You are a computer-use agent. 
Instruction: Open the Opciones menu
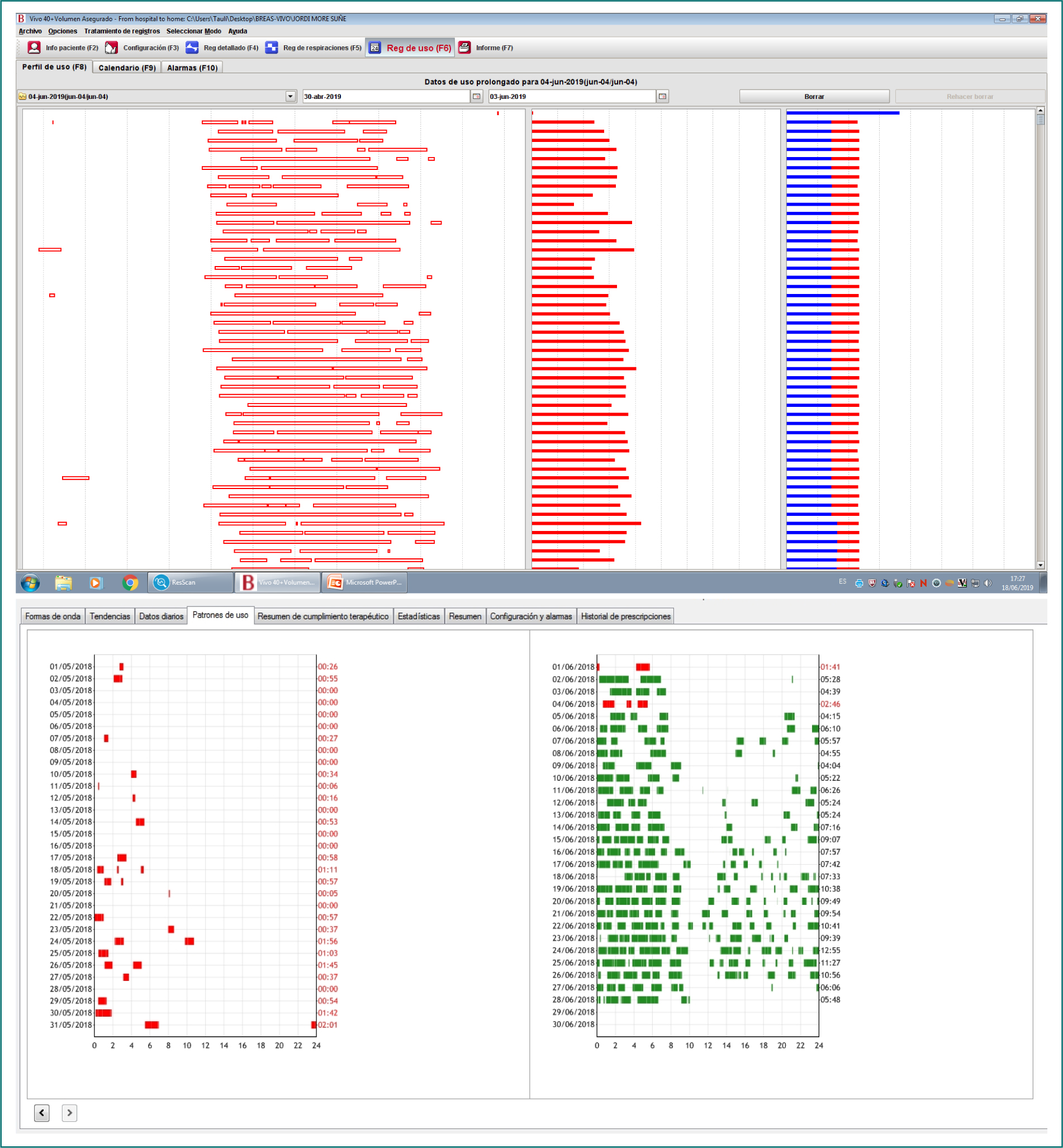click(x=63, y=31)
